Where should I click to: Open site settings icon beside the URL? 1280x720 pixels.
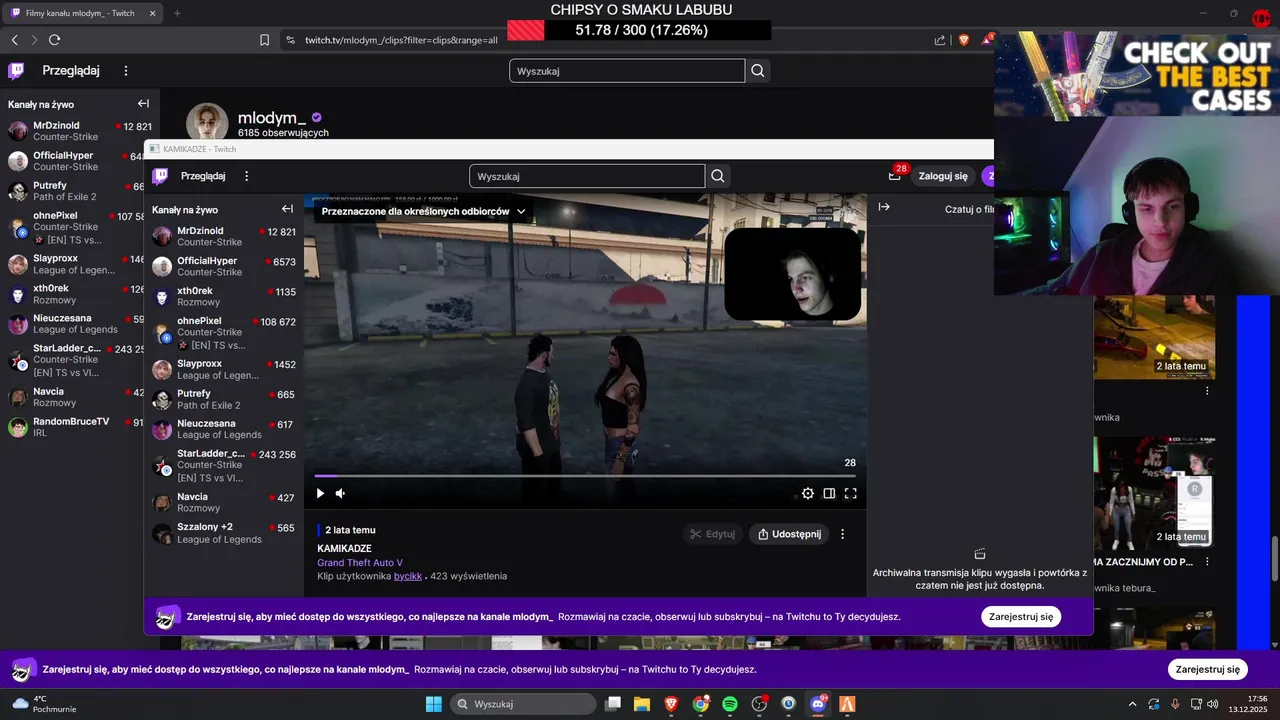pos(290,40)
